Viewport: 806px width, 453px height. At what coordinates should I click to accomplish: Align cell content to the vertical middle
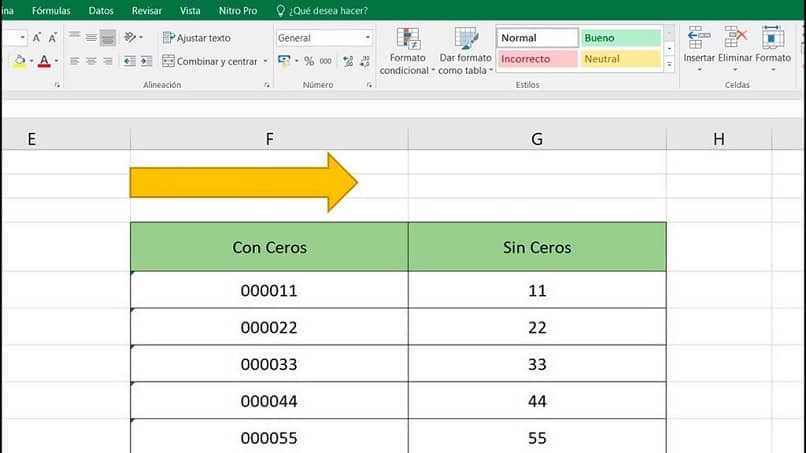coord(91,38)
